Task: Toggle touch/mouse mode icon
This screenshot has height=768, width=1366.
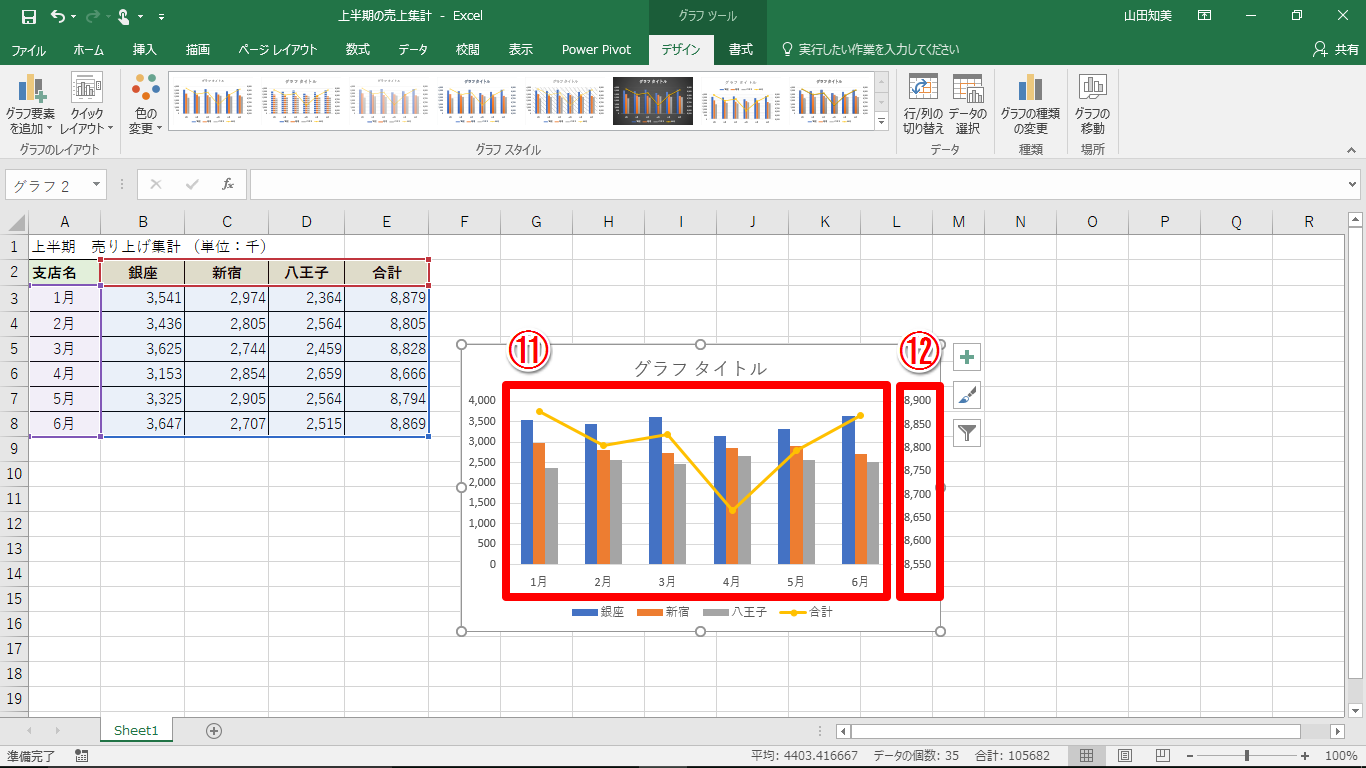Action: coord(123,16)
